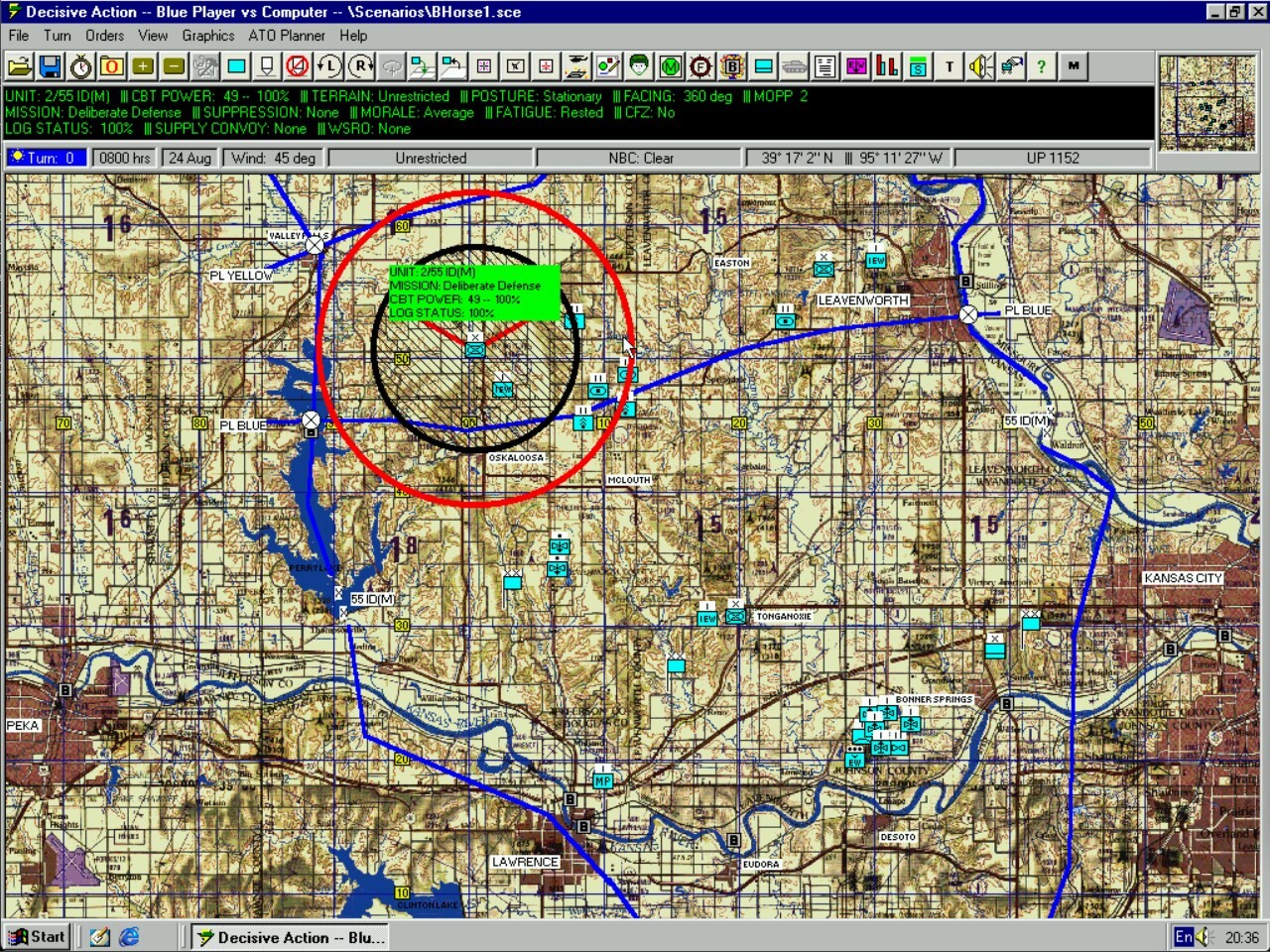
Task: Click the open scenario folder icon
Action: pos(19,66)
